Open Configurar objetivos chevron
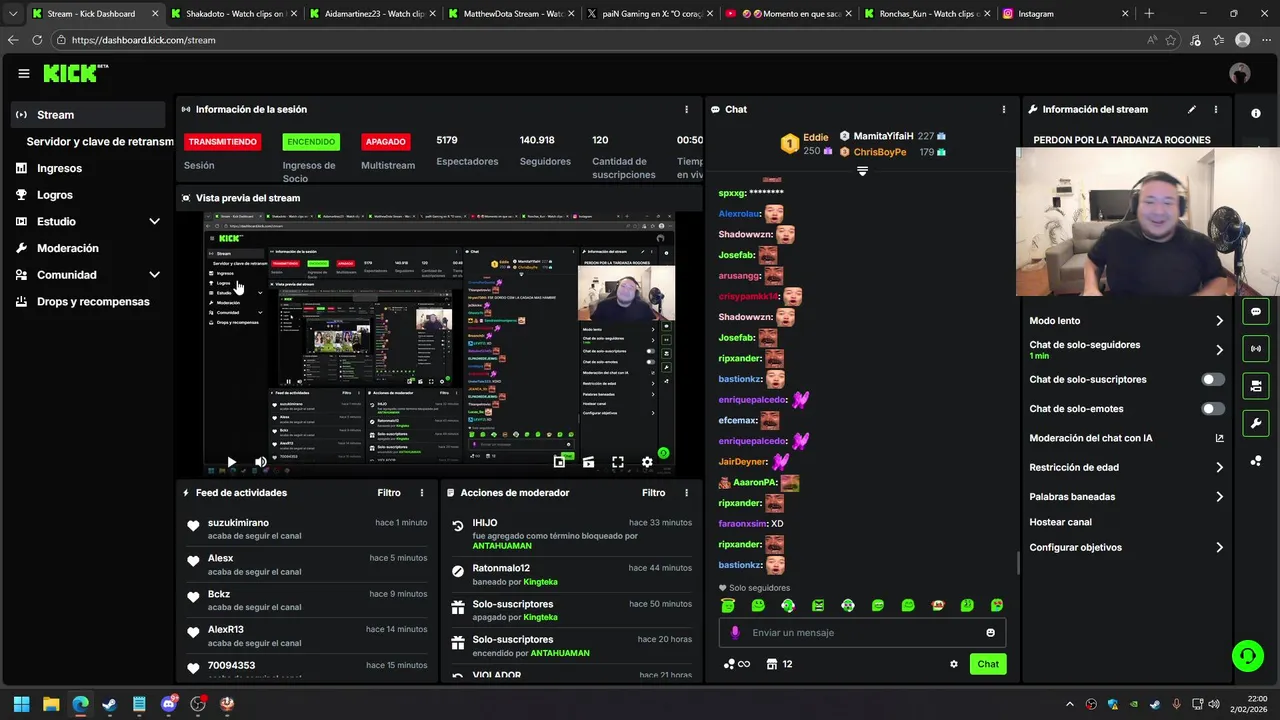Screen dimensions: 1280x720 (1219, 547)
